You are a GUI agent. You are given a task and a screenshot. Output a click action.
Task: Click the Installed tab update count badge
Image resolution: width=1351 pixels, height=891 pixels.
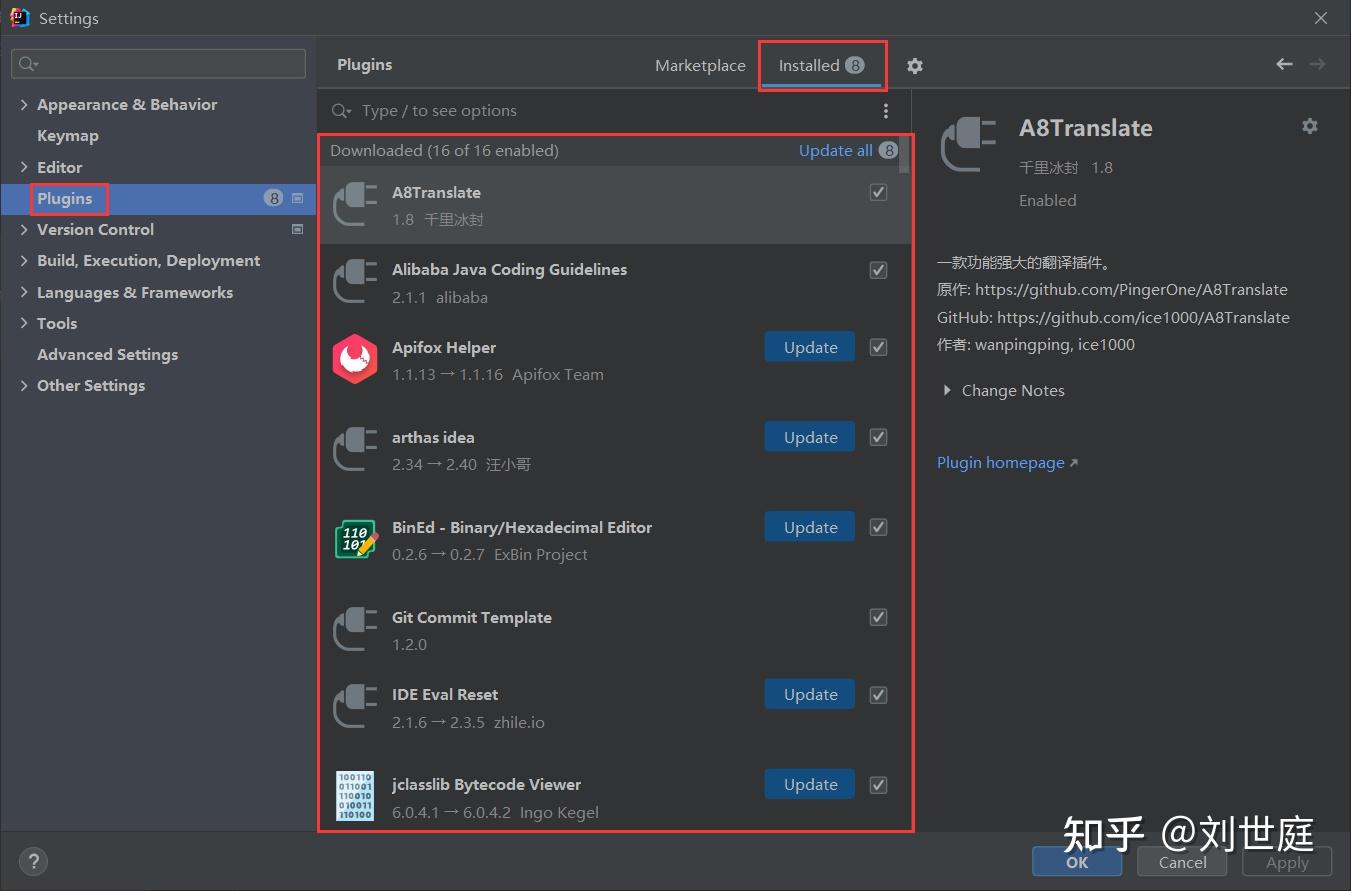point(854,65)
